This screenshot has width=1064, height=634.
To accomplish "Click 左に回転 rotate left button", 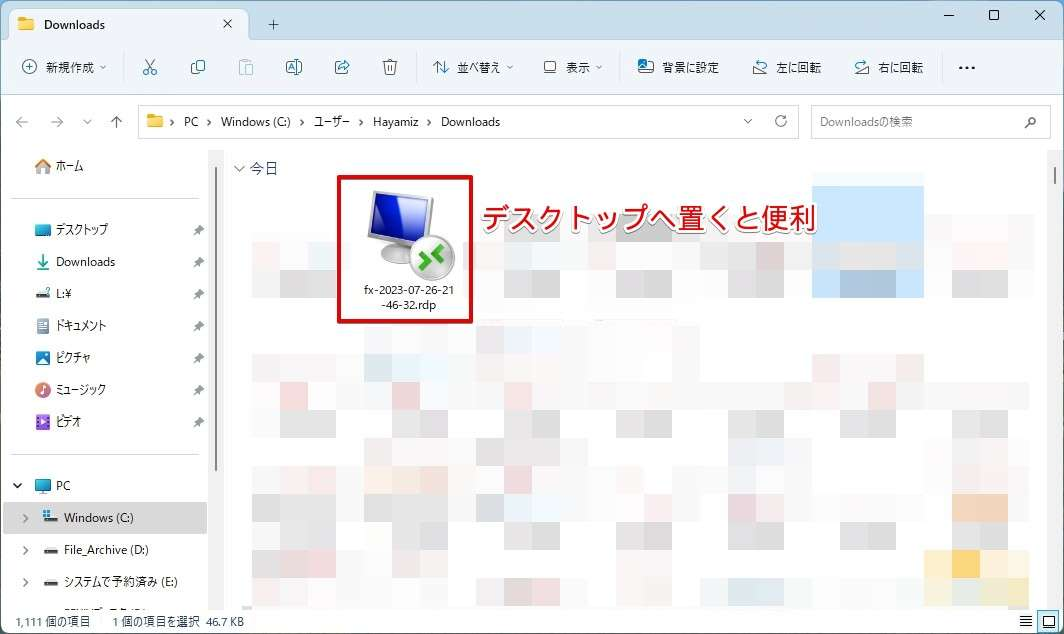I will point(787,67).
